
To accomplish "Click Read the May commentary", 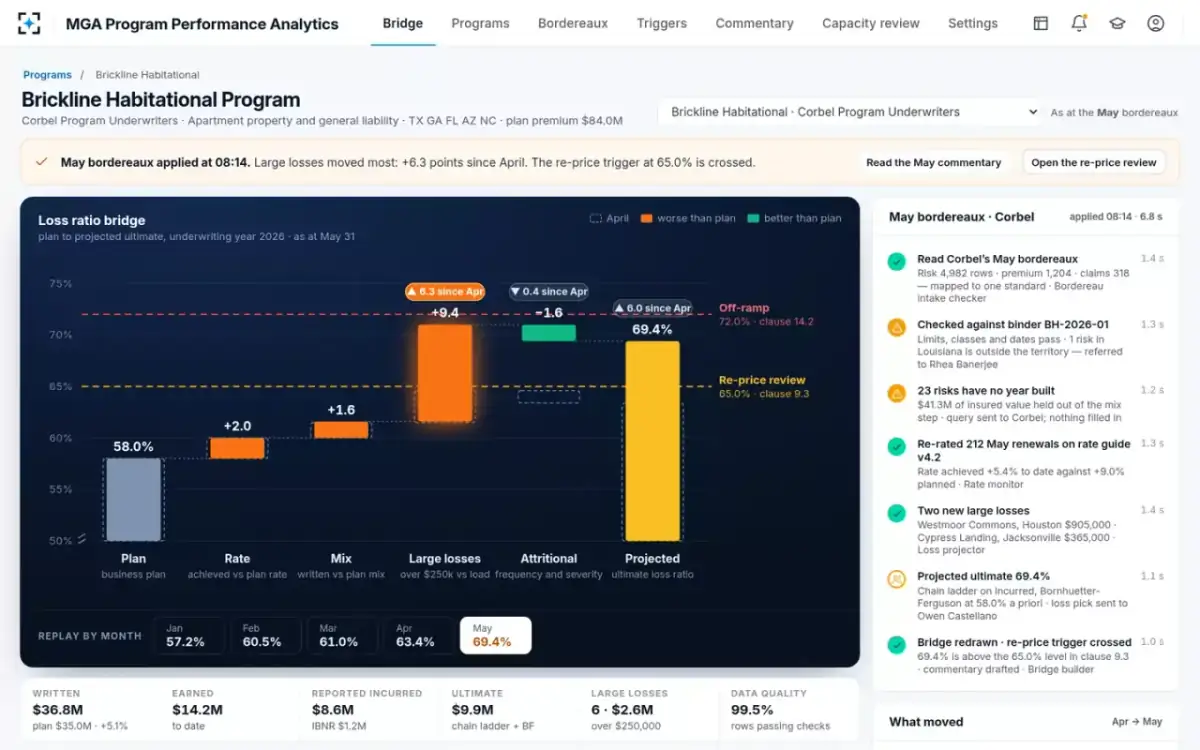I will click(934, 162).
